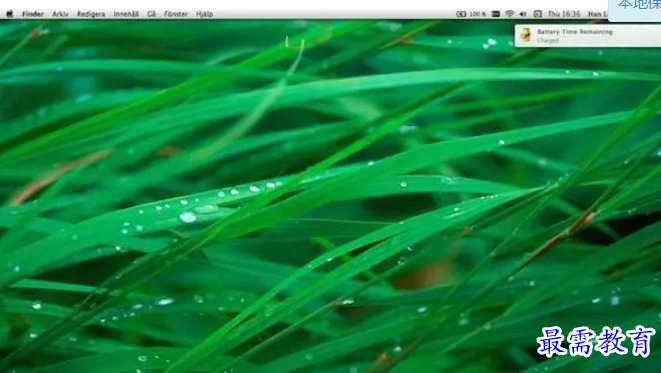Screen dimensions: 661x373
Task: Open the keyboard input source icon
Action: pyautogui.click(x=496, y=14)
